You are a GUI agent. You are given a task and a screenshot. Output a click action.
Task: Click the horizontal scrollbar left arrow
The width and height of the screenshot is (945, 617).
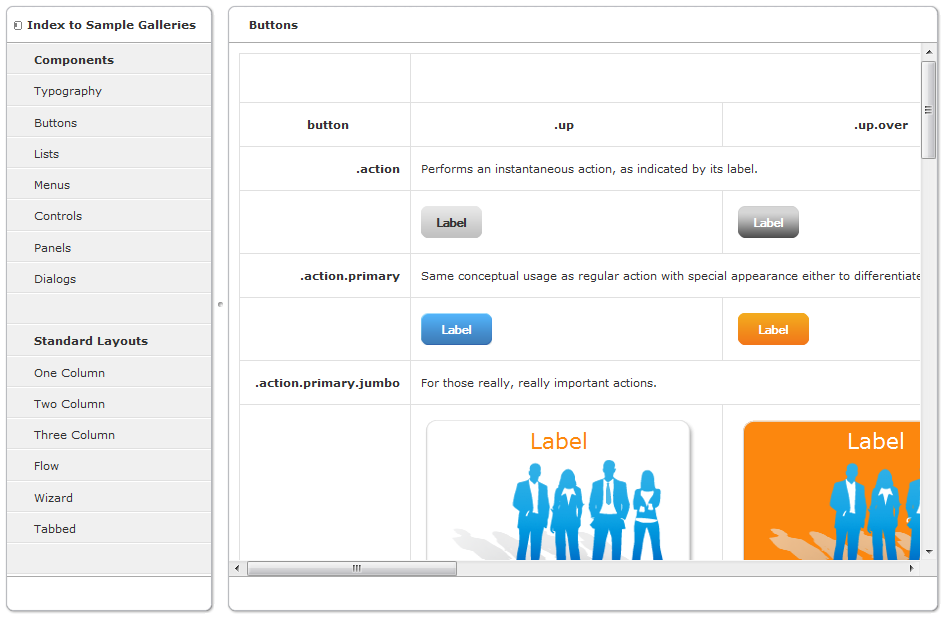pyautogui.click(x=237, y=568)
